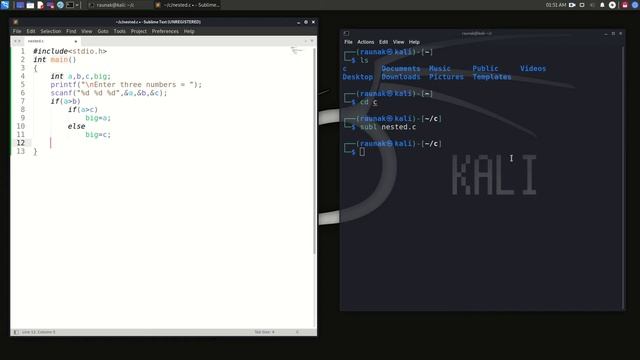
Task: Open the Tools menu in Sublime Text
Action: coord(120,31)
